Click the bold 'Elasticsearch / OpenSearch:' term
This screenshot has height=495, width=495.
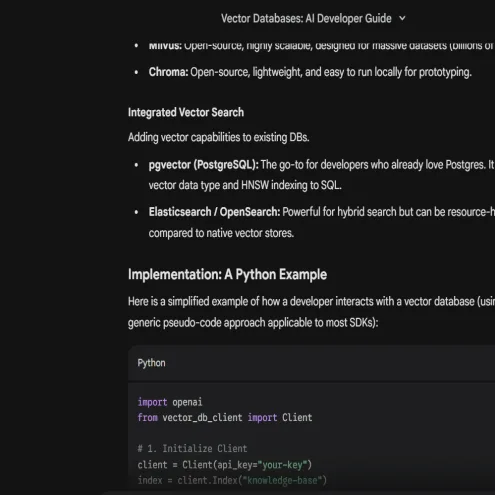click(214, 212)
